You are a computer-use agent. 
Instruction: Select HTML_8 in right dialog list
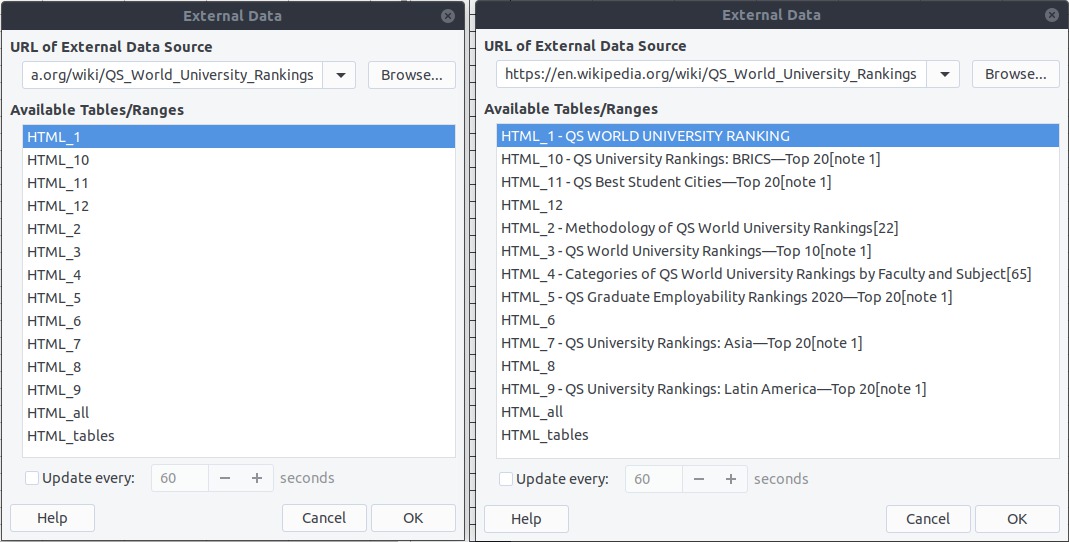click(x=778, y=366)
